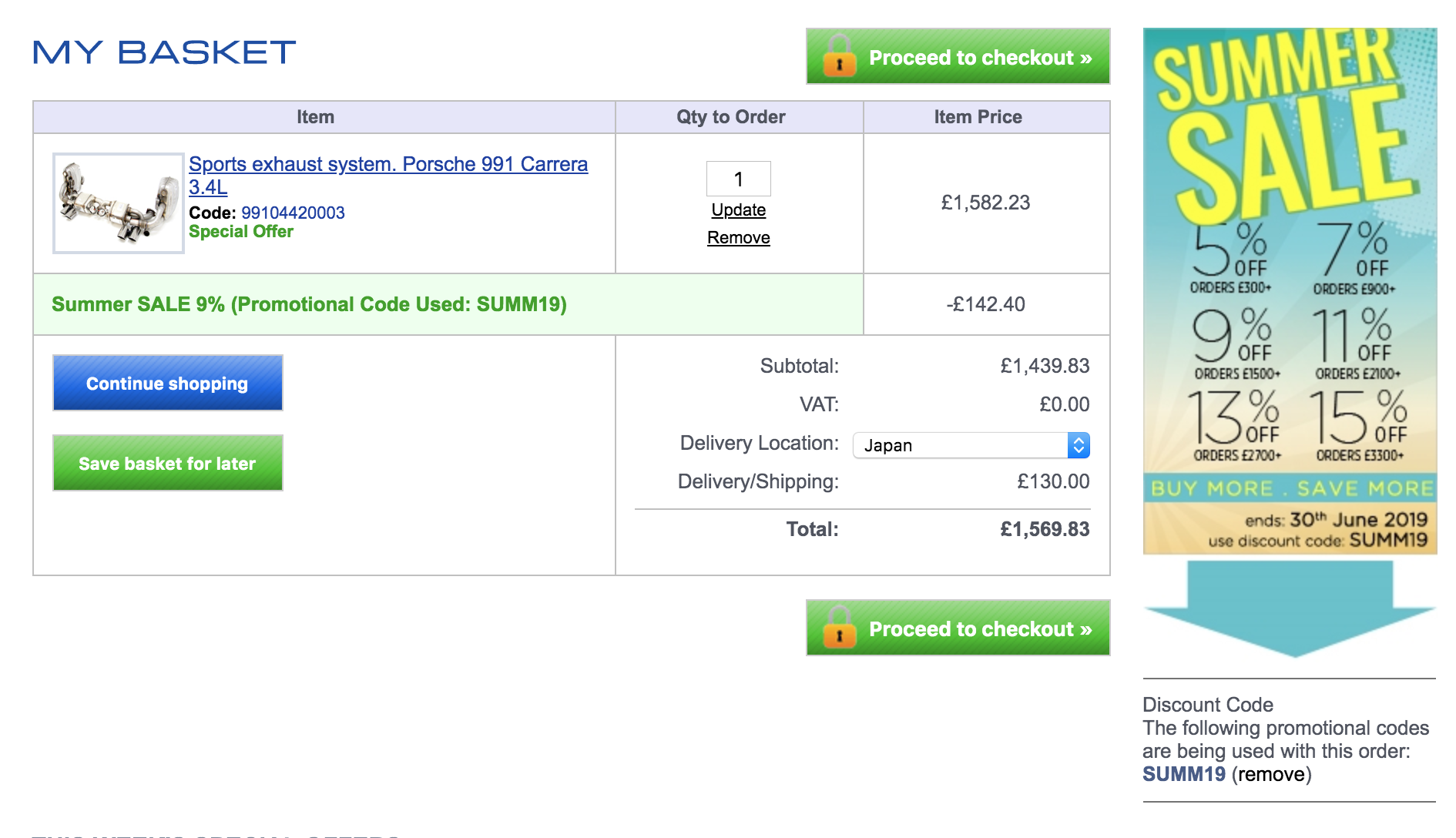Screen dimensions: 1456x838
Task: Open the exhaust system product thumbnail
Action: click(x=119, y=203)
